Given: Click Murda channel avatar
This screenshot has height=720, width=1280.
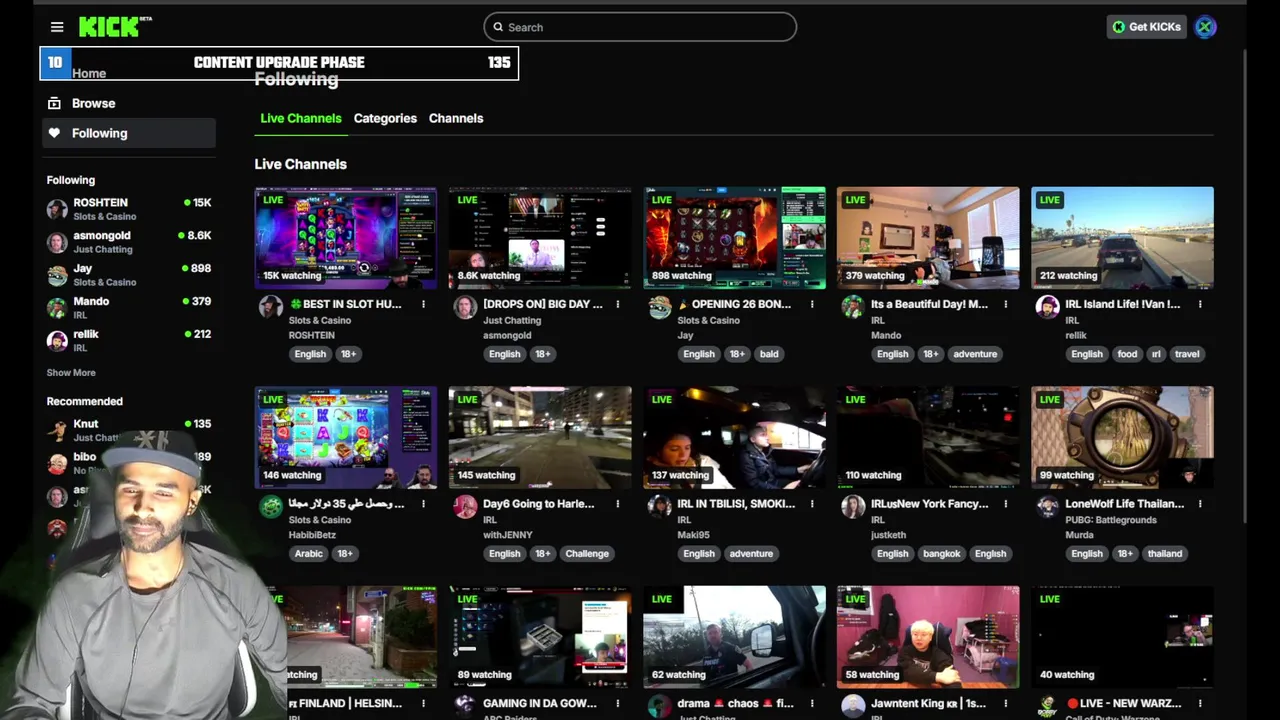Looking at the screenshot, I should pyautogui.click(x=1047, y=507).
